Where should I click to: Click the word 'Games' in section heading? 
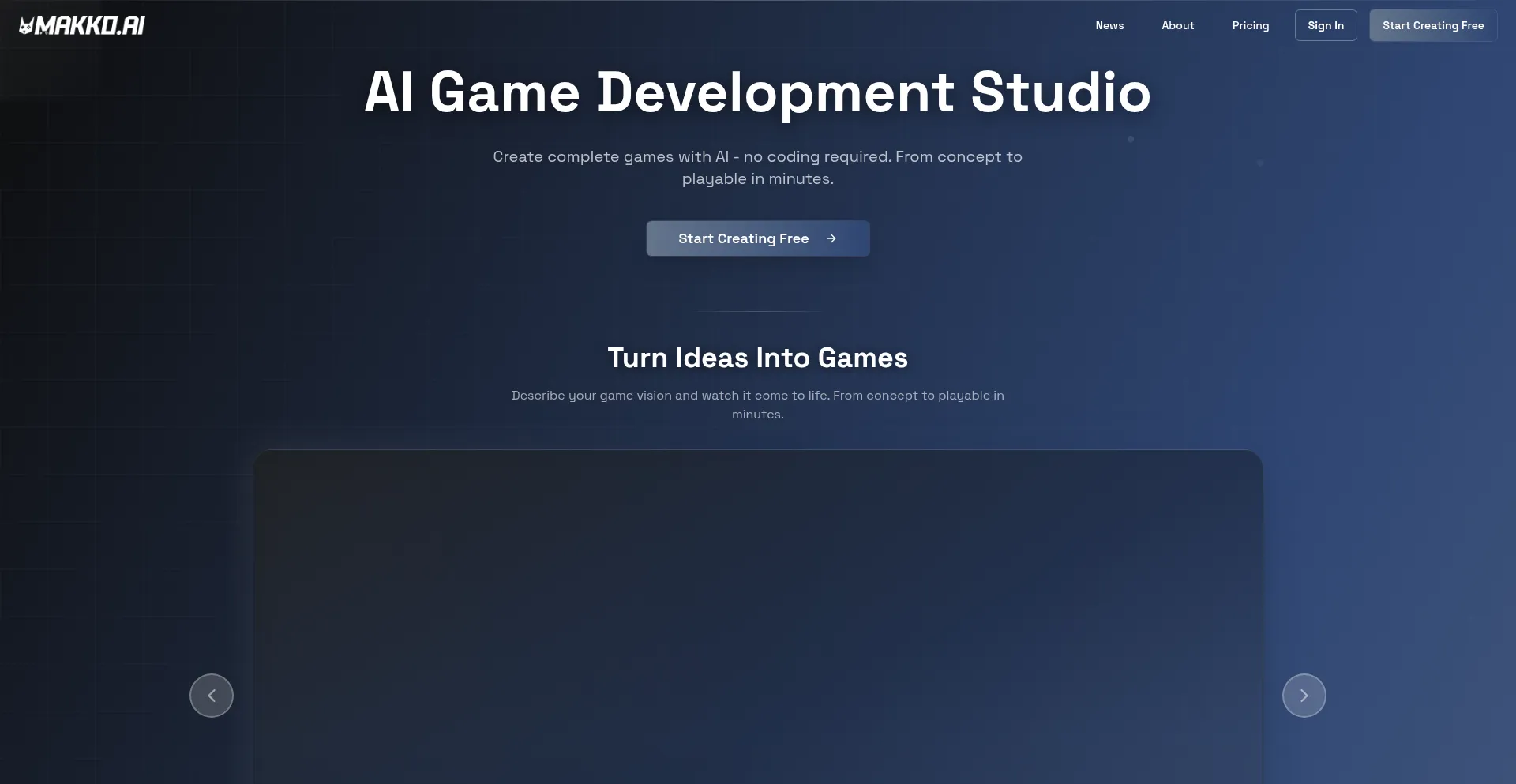(x=862, y=358)
